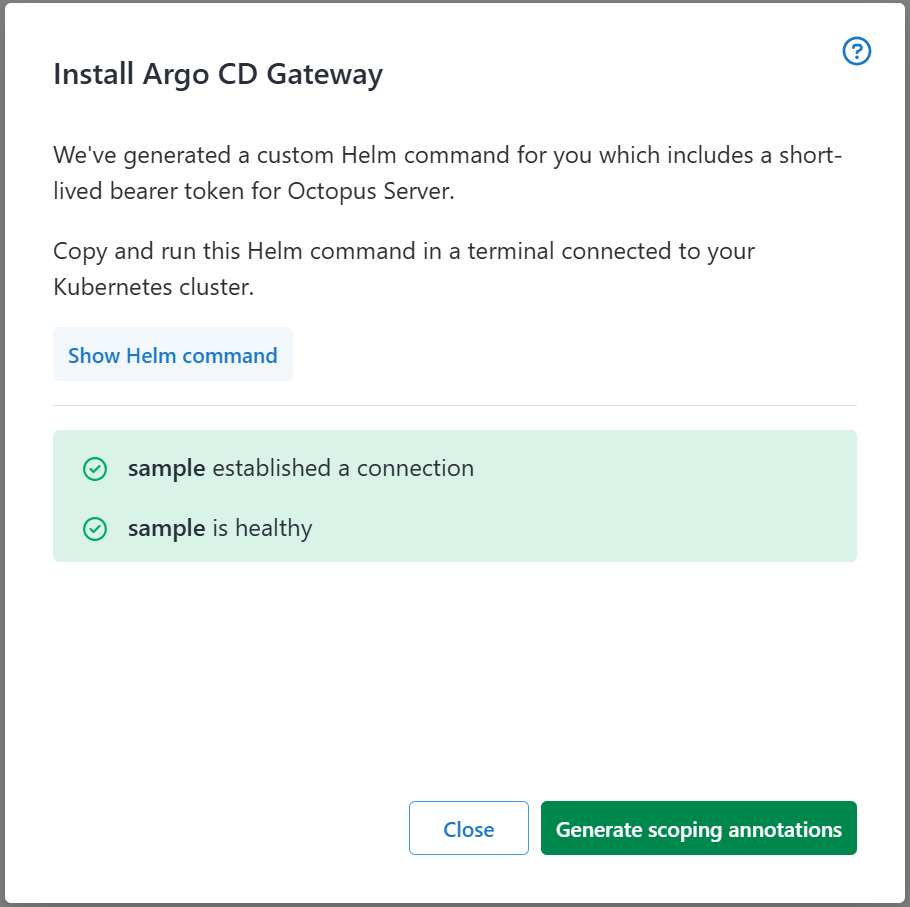Show the Helm command
Viewport: 910px width, 907px height.
[173, 355]
